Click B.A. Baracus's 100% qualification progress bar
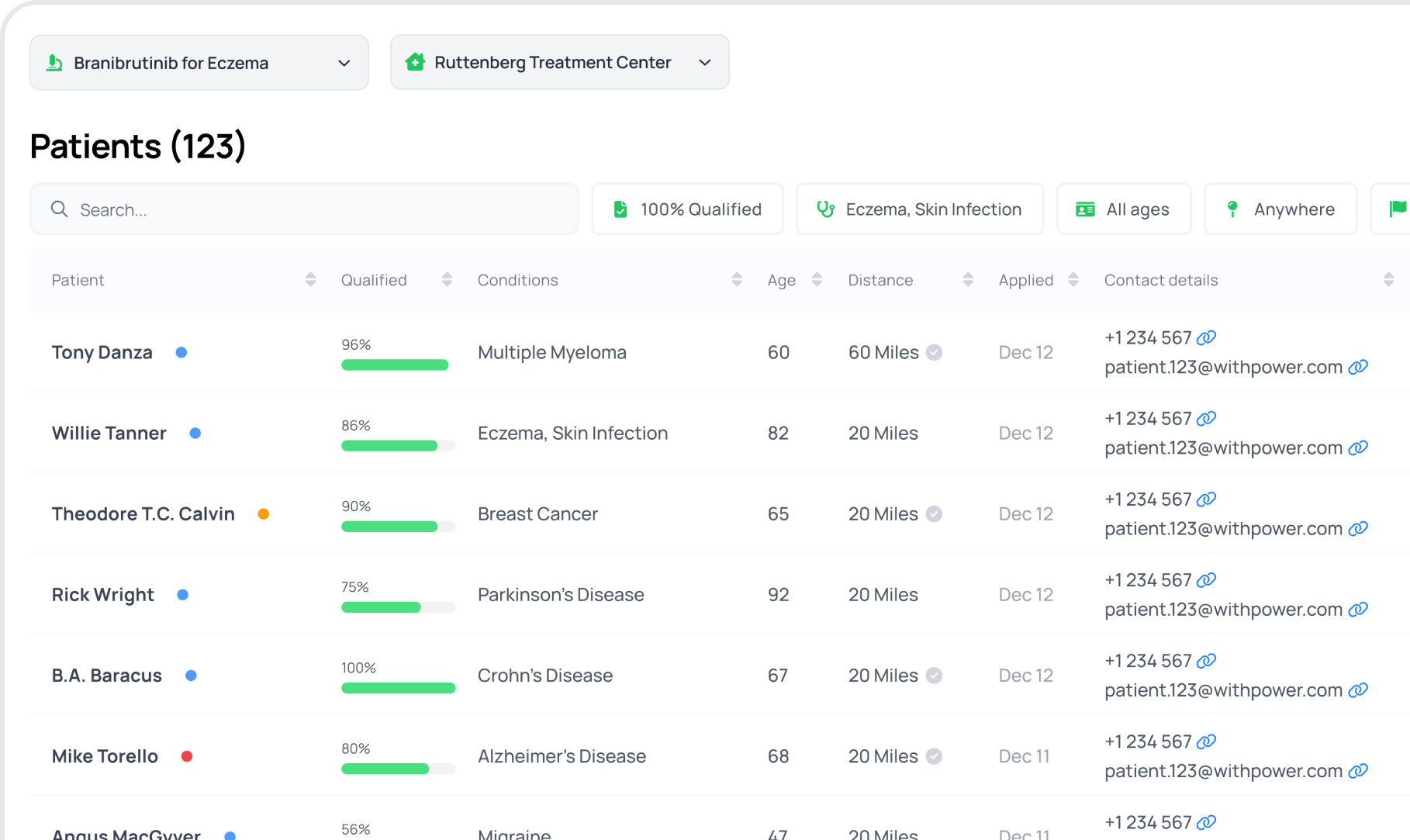The image size is (1410, 840). [398, 687]
